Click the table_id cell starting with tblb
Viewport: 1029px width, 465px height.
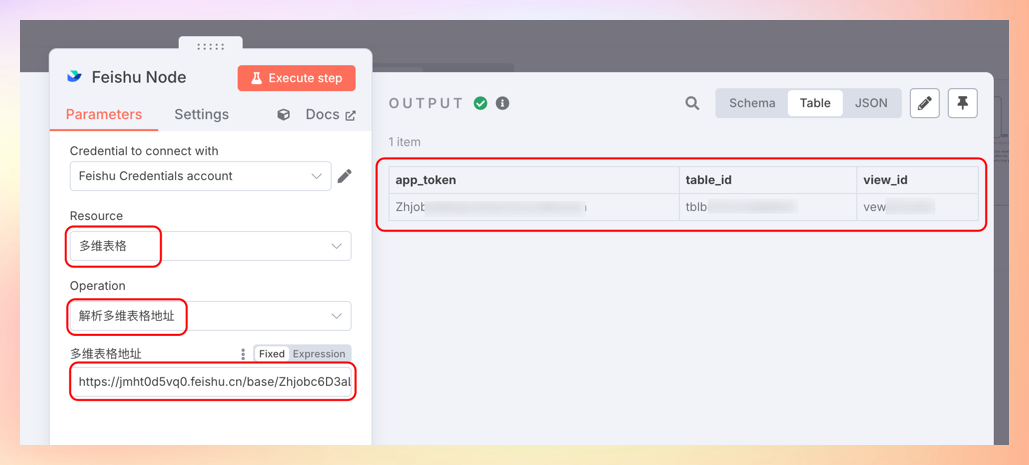tap(768, 207)
